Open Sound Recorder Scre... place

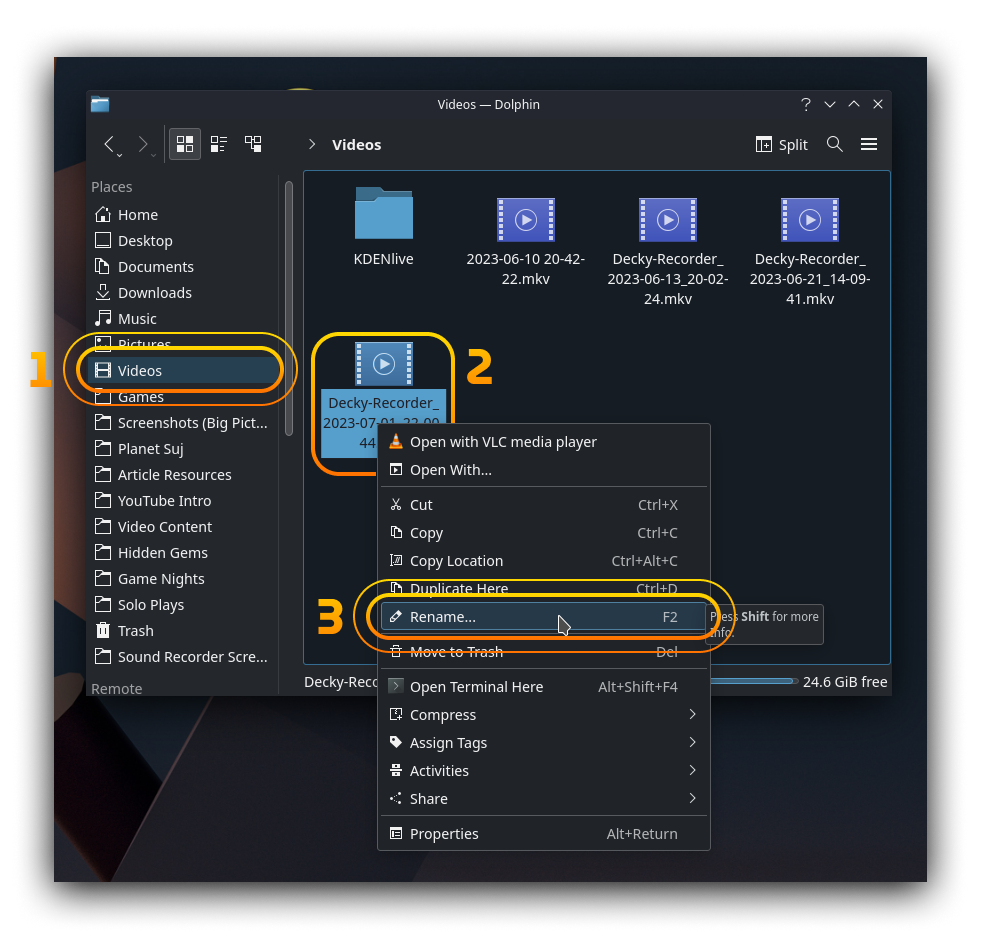(x=185, y=657)
